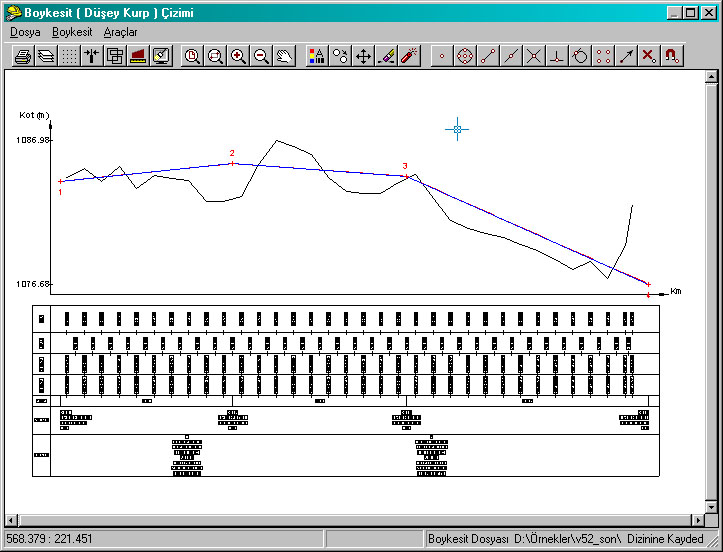Click the vertical scrollbar down arrow
This screenshot has height=552, width=723.
(x=714, y=504)
